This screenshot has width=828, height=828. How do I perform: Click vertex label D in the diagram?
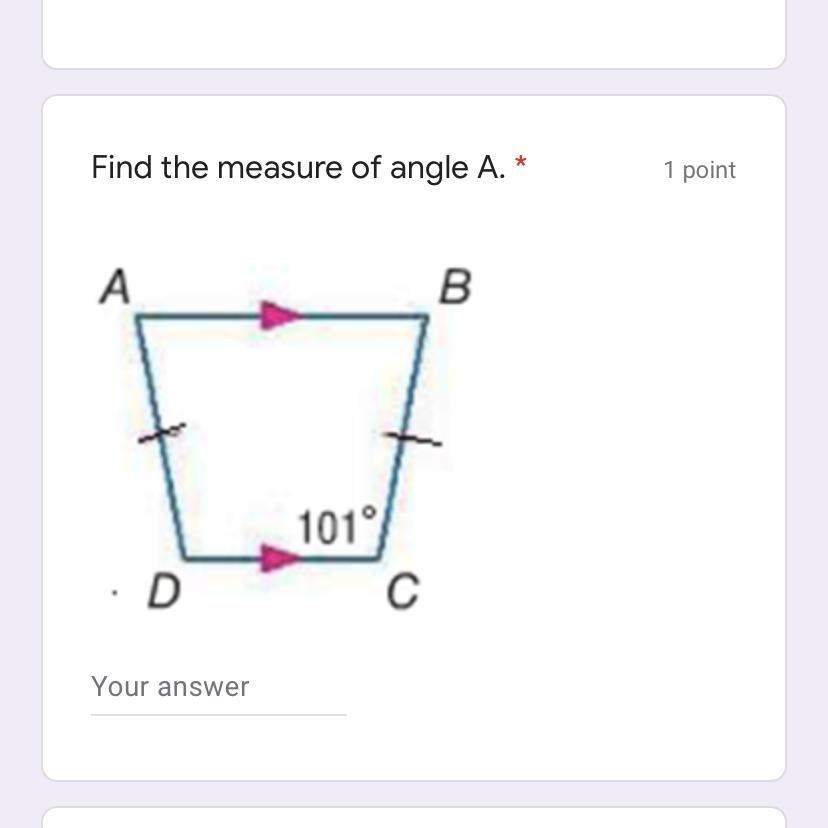point(164,592)
